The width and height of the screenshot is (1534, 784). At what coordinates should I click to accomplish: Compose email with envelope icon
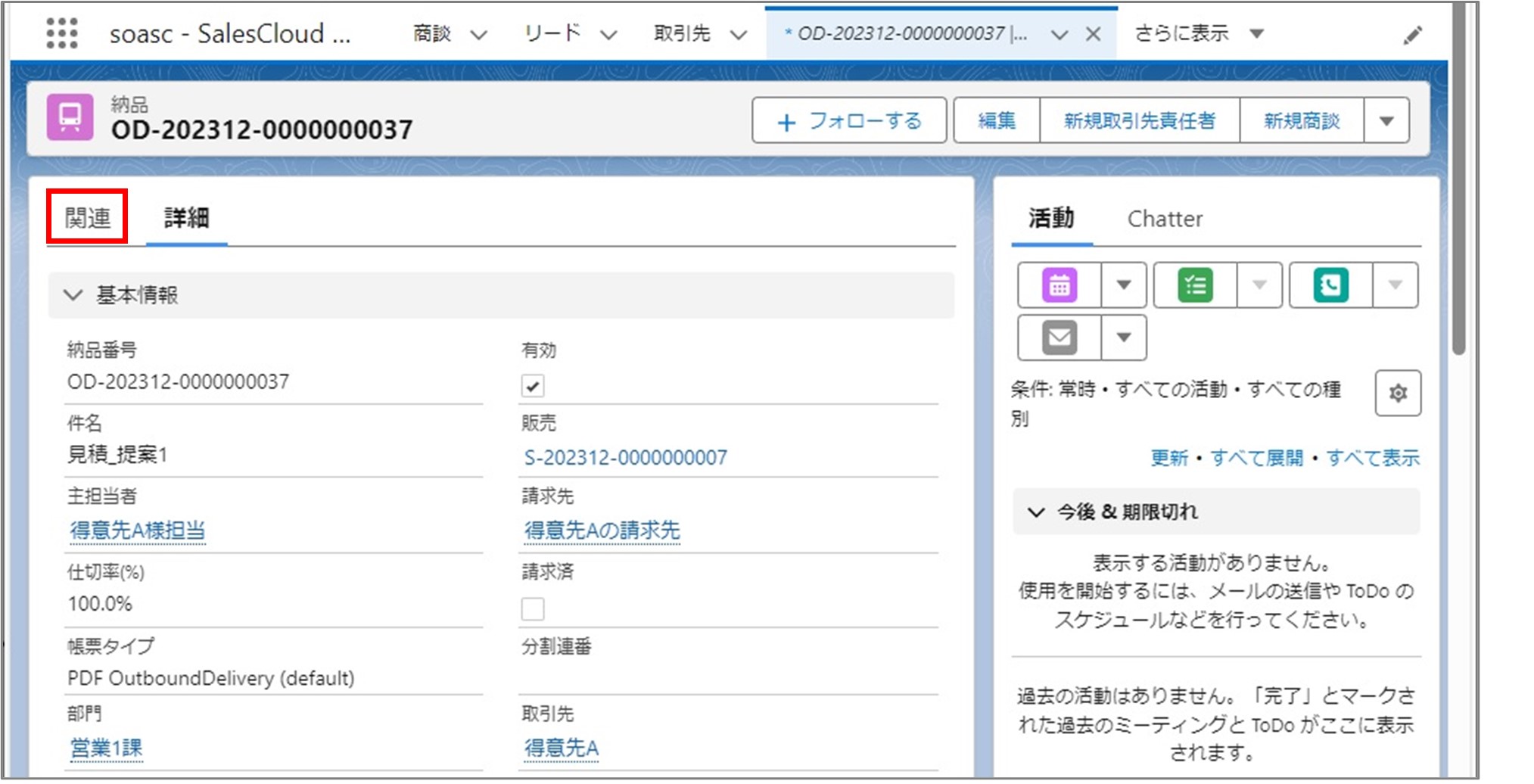pyautogui.click(x=1059, y=338)
